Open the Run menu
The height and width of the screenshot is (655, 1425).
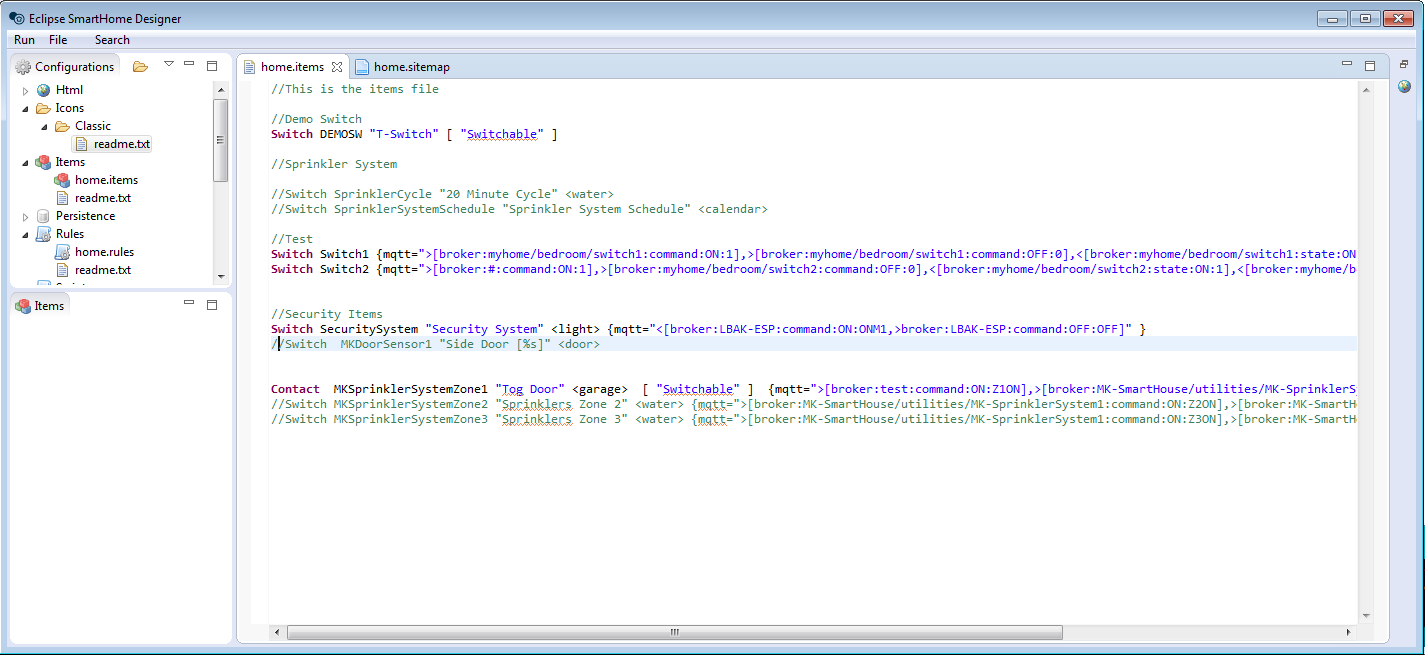click(24, 40)
